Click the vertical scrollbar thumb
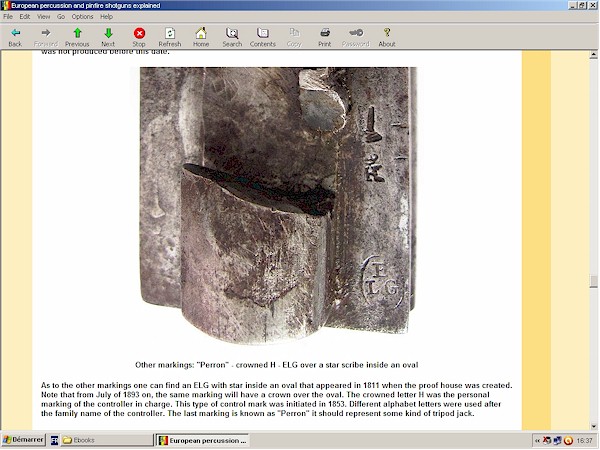 point(593,281)
